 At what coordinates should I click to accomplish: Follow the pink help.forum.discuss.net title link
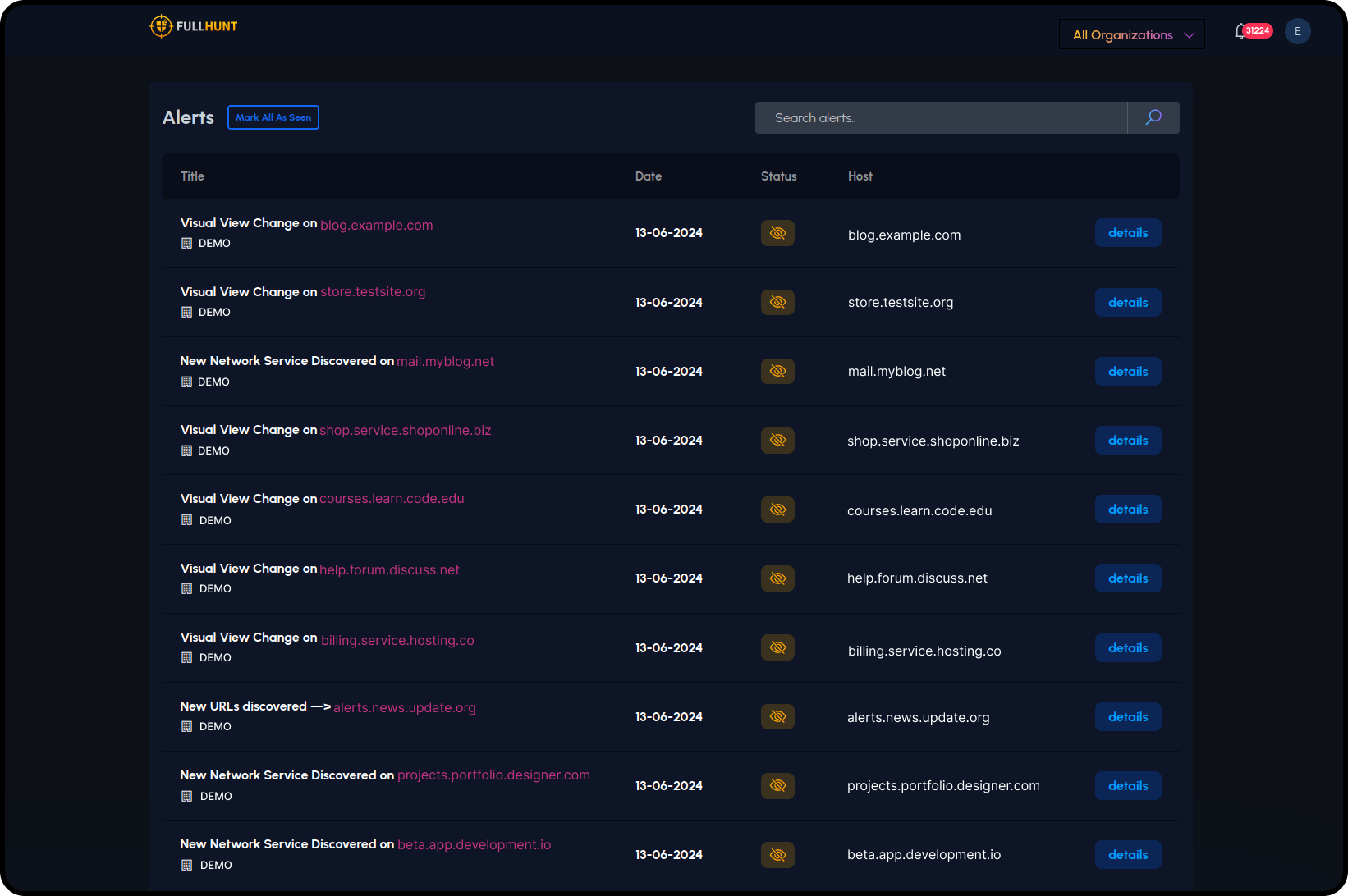pos(389,570)
